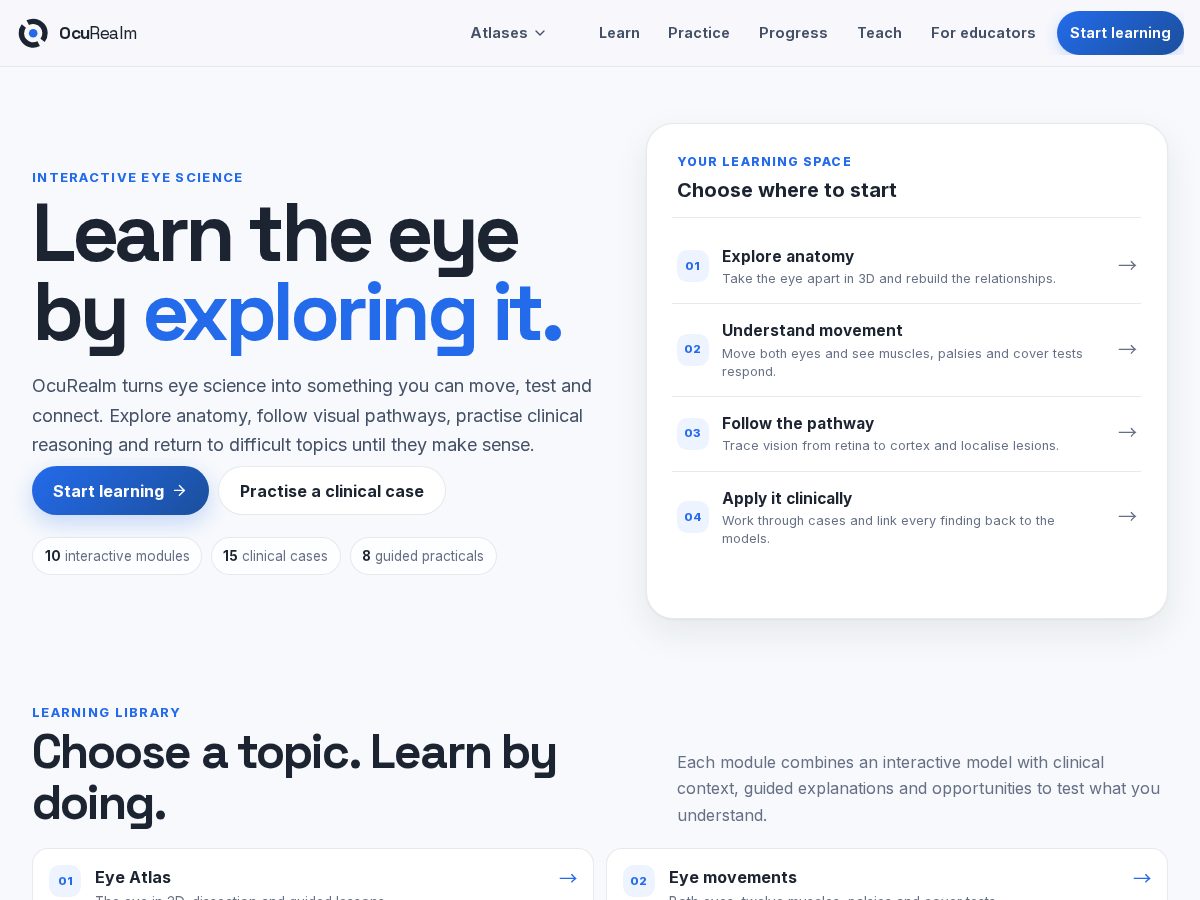The height and width of the screenshot is (900, 1200).
Task: Select the 04 badge beside Apply it clinically
Action: point(693,517)
